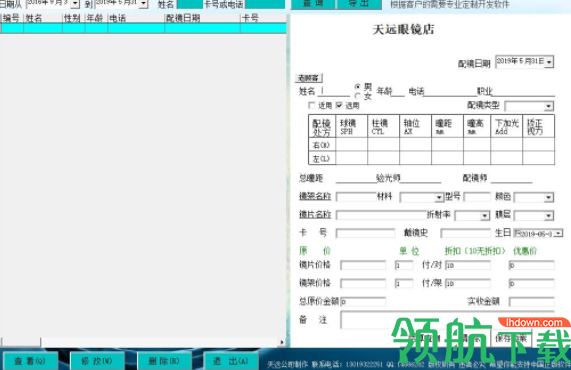571x370 pixels.
Task: Click the 镜片价格 unit quantity field
Action: pos(404,265)
